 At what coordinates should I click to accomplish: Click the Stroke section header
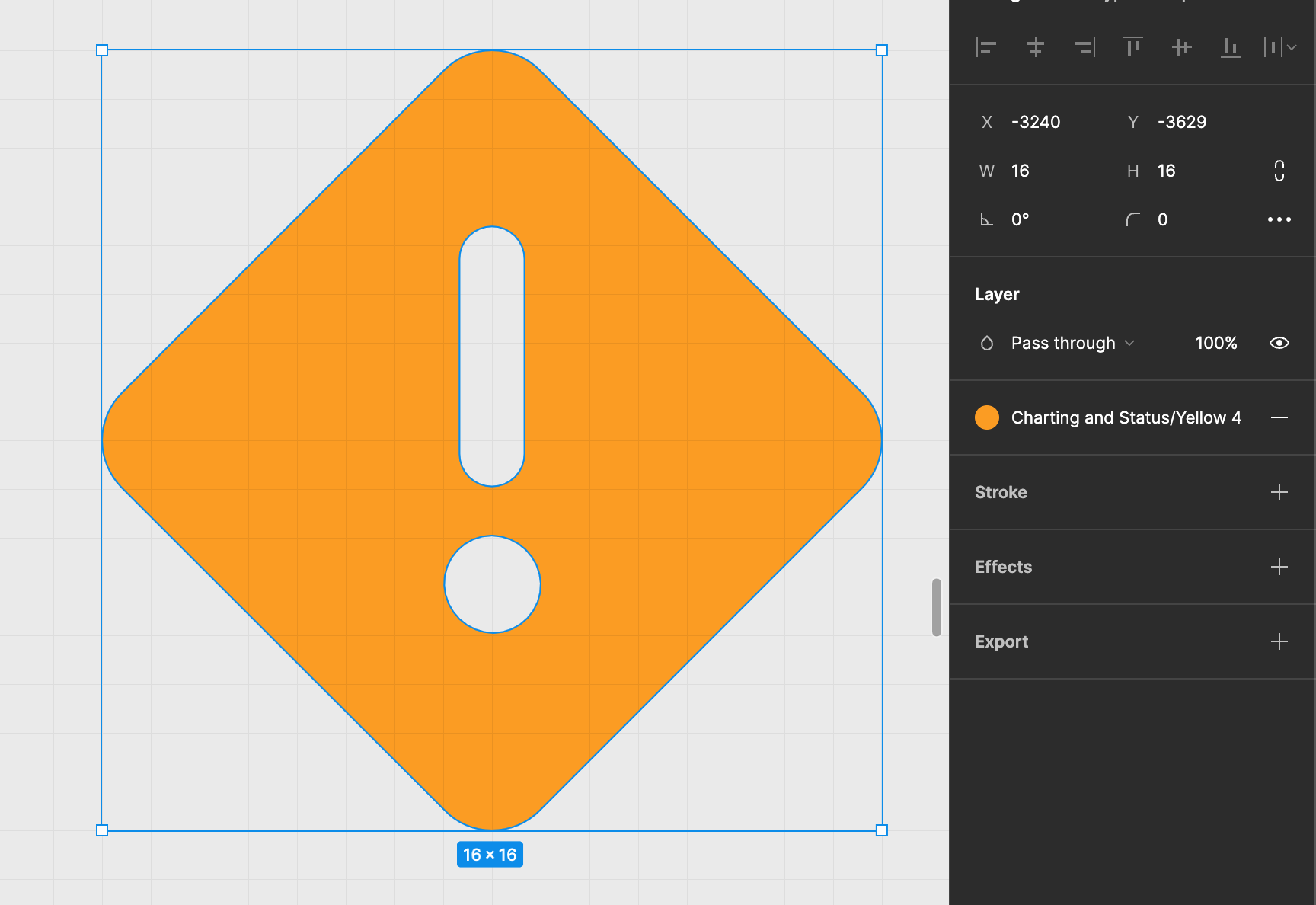click(1001, 492)
